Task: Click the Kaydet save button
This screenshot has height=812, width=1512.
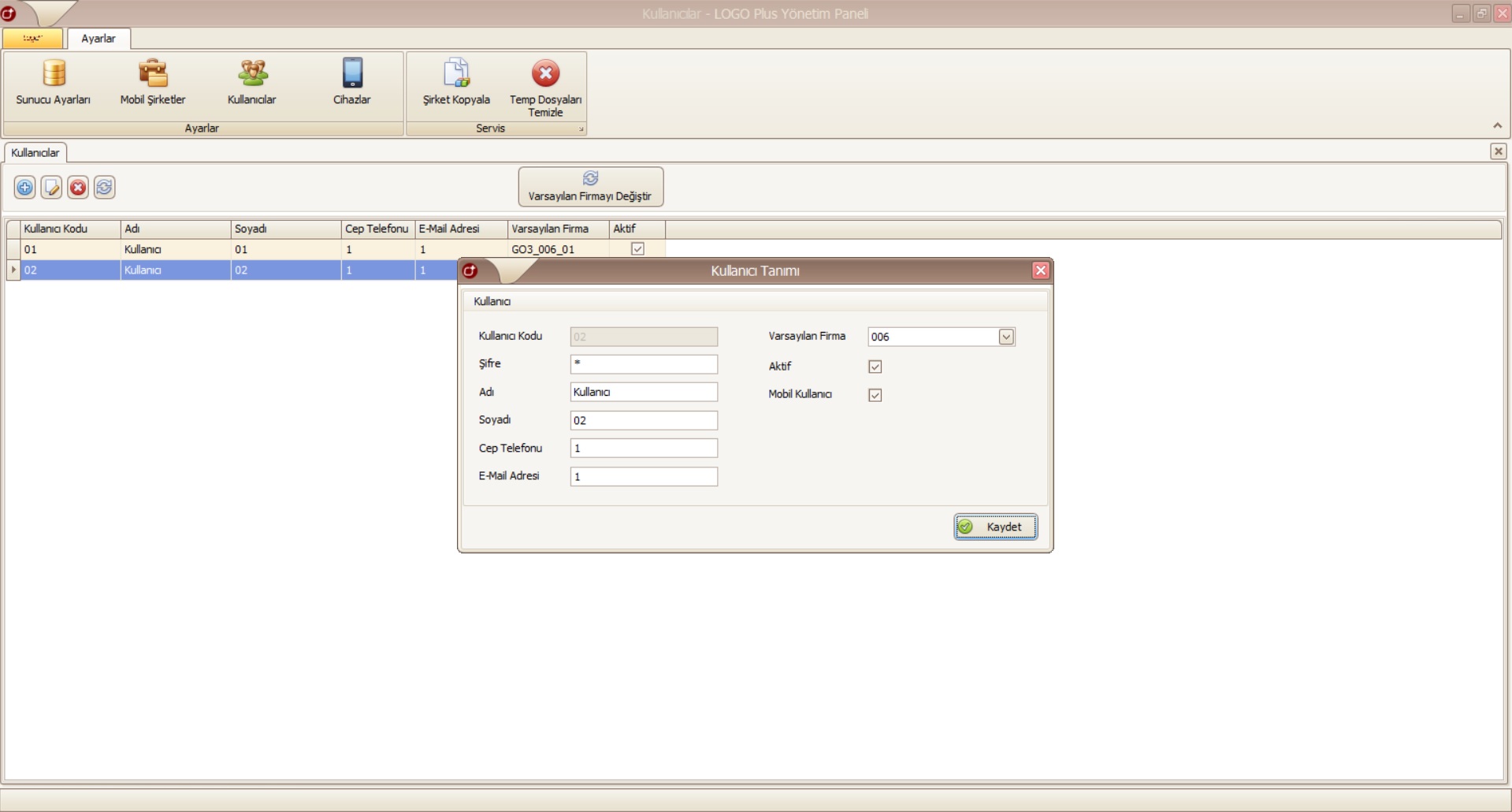Action: pos(995,527)
